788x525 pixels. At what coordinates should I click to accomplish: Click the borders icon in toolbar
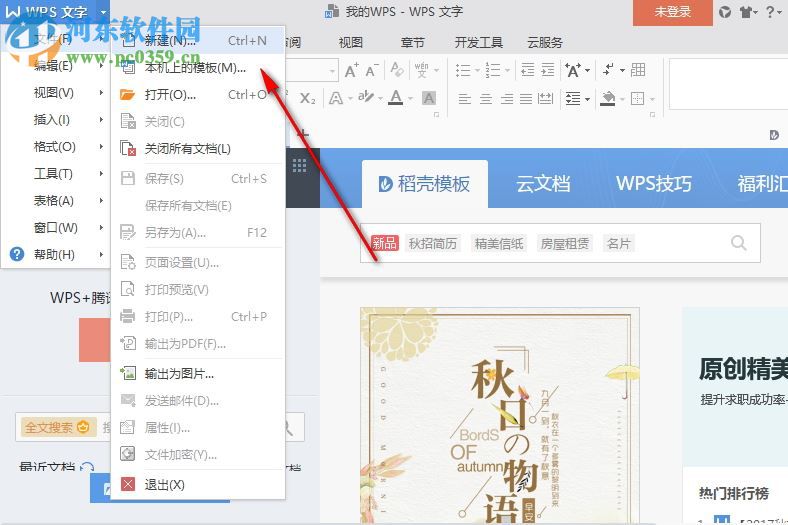click(637, 98)
